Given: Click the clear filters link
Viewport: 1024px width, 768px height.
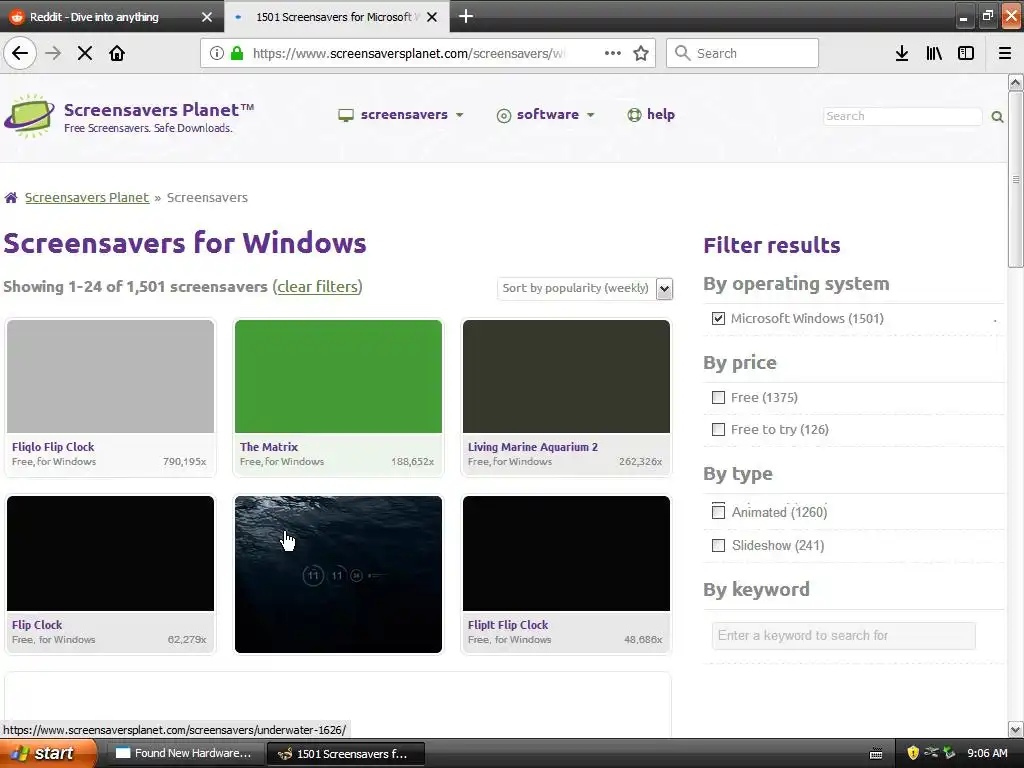Looking at the screenshot, I should coord(317,287).
